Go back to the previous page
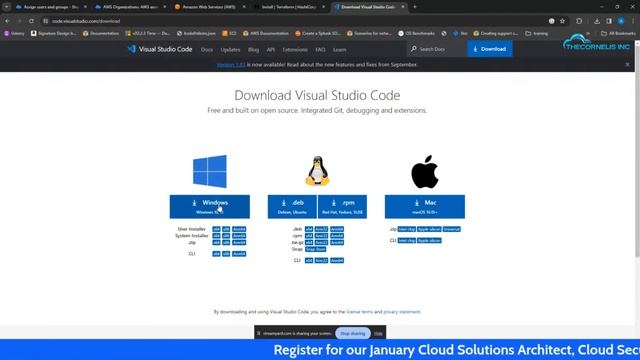 coord(7,21)
